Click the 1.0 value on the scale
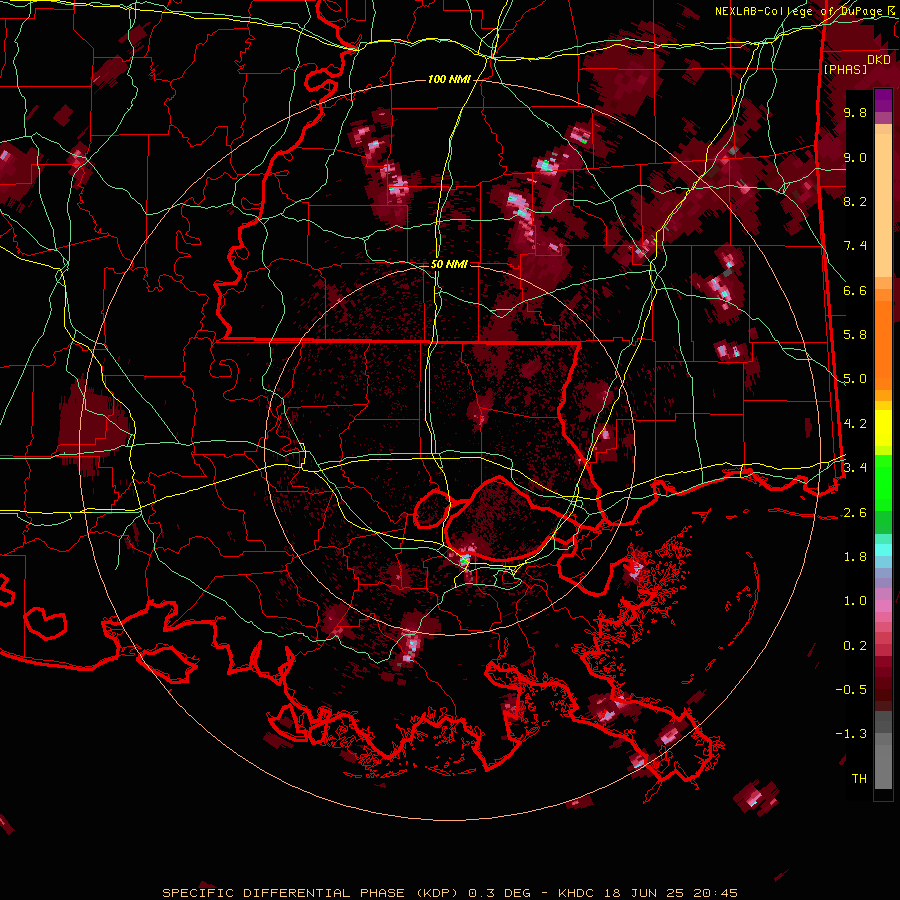 click(x=855, y=601)
